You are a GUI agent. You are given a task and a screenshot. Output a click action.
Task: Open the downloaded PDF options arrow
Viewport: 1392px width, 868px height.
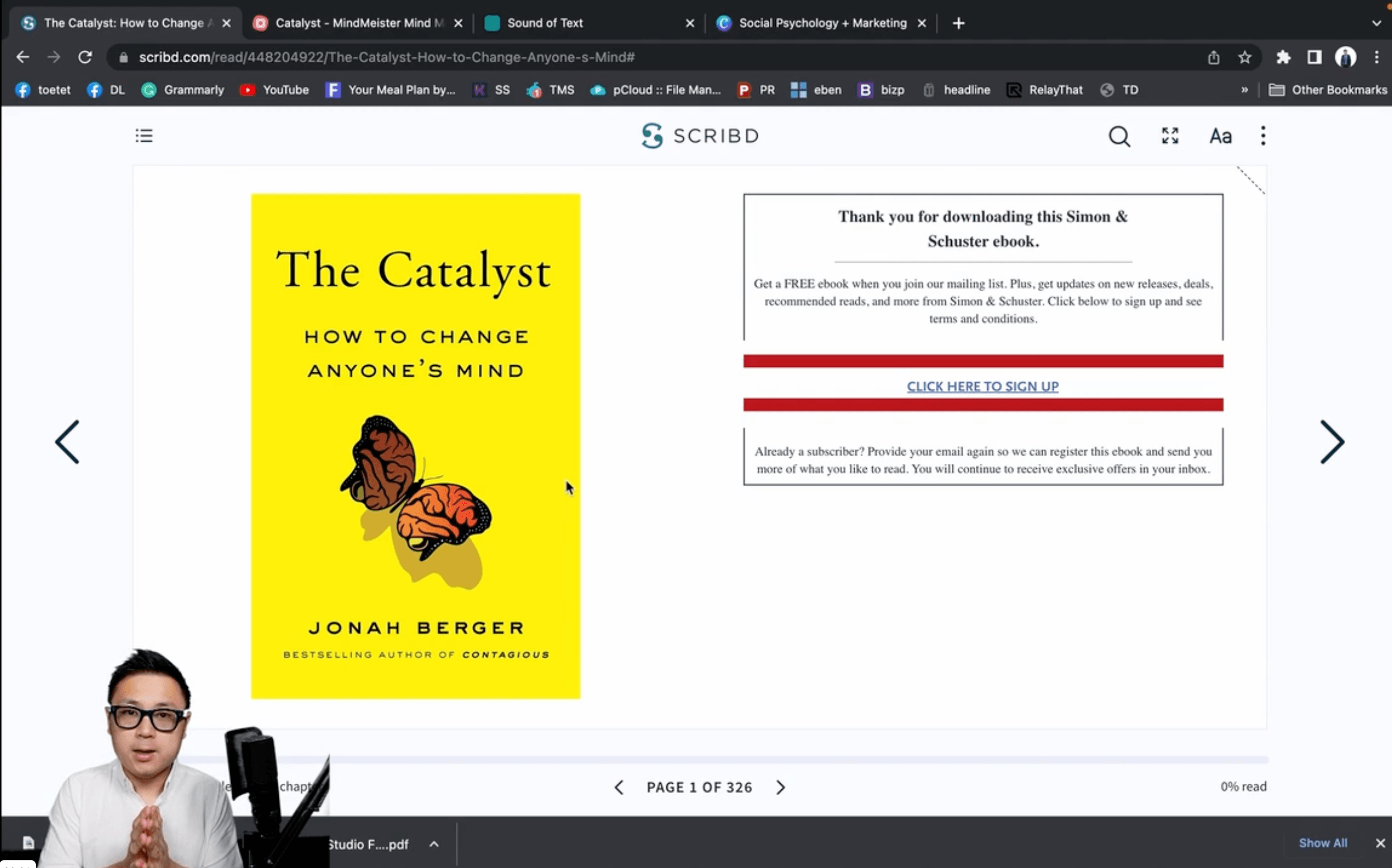[x=434, y=844]
